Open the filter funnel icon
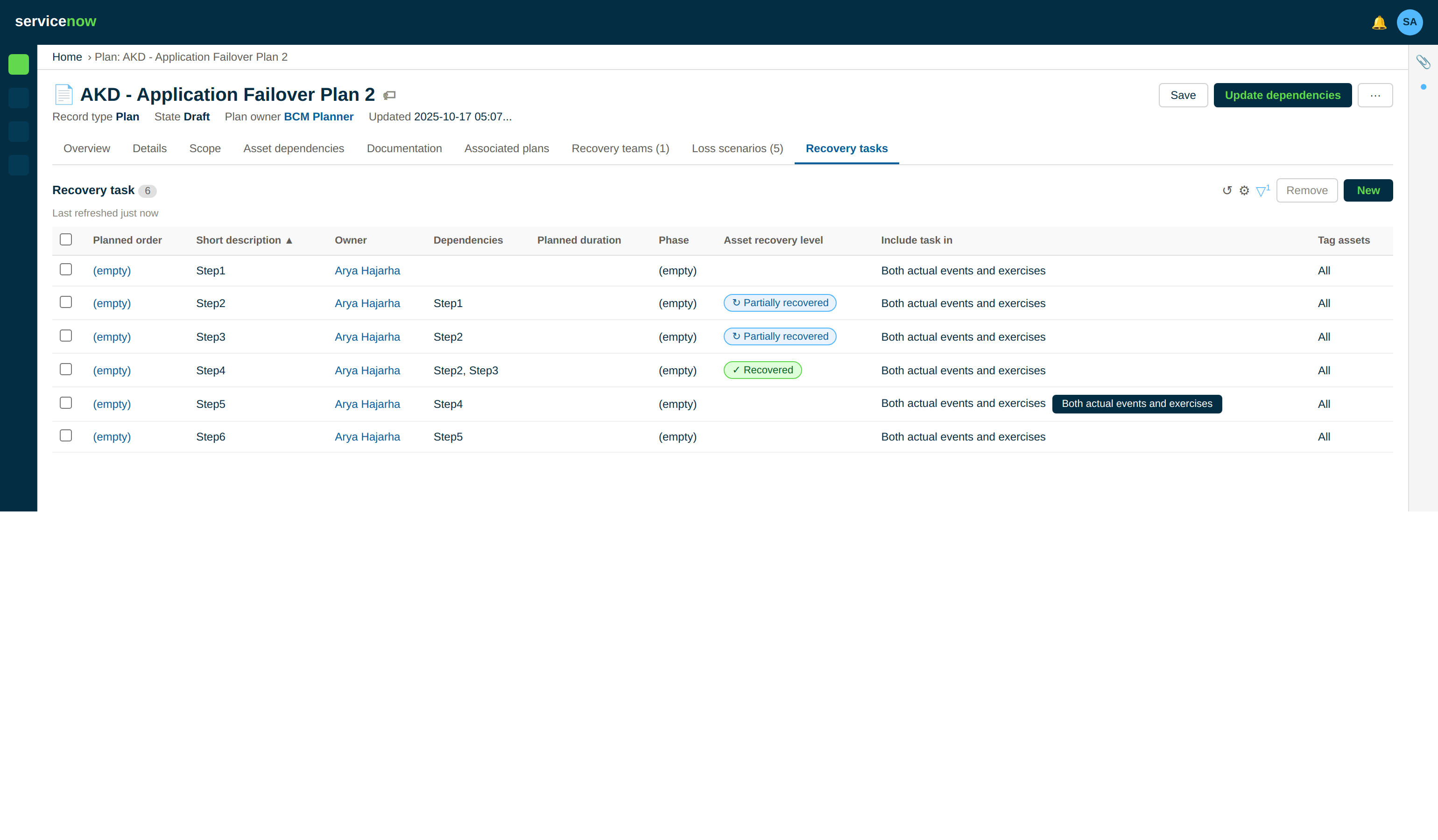 pyautogui.click(x=1262, y=190)
